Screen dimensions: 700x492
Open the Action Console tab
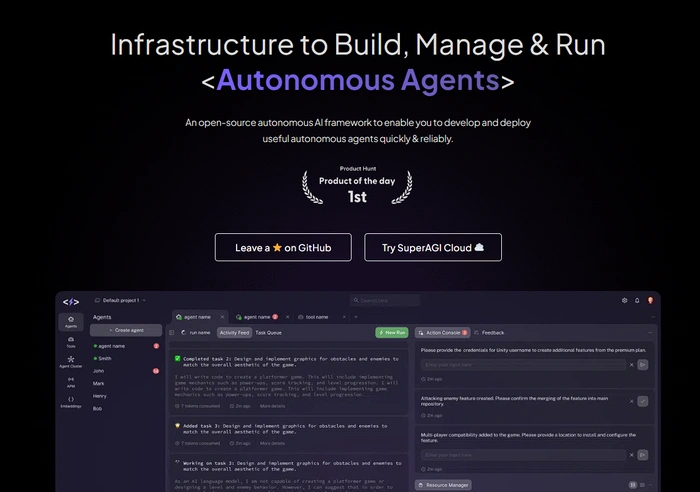(442, 333)
